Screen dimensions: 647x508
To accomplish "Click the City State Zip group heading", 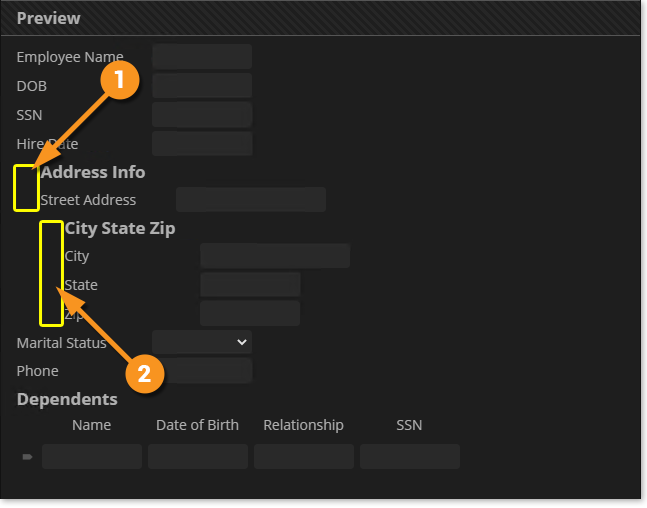I will coord(120,228).
